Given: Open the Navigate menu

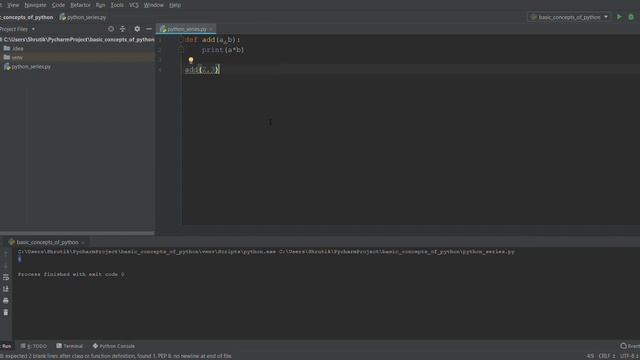Looking at the screenshot, I should 35,5.
